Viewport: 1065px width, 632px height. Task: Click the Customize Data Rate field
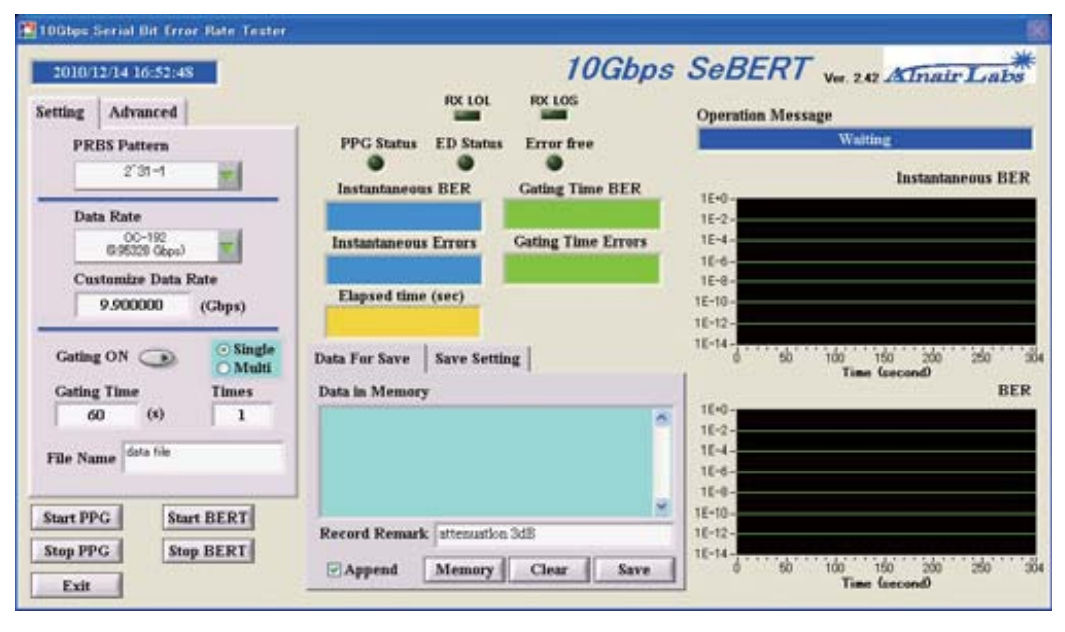tap(132, 305)
